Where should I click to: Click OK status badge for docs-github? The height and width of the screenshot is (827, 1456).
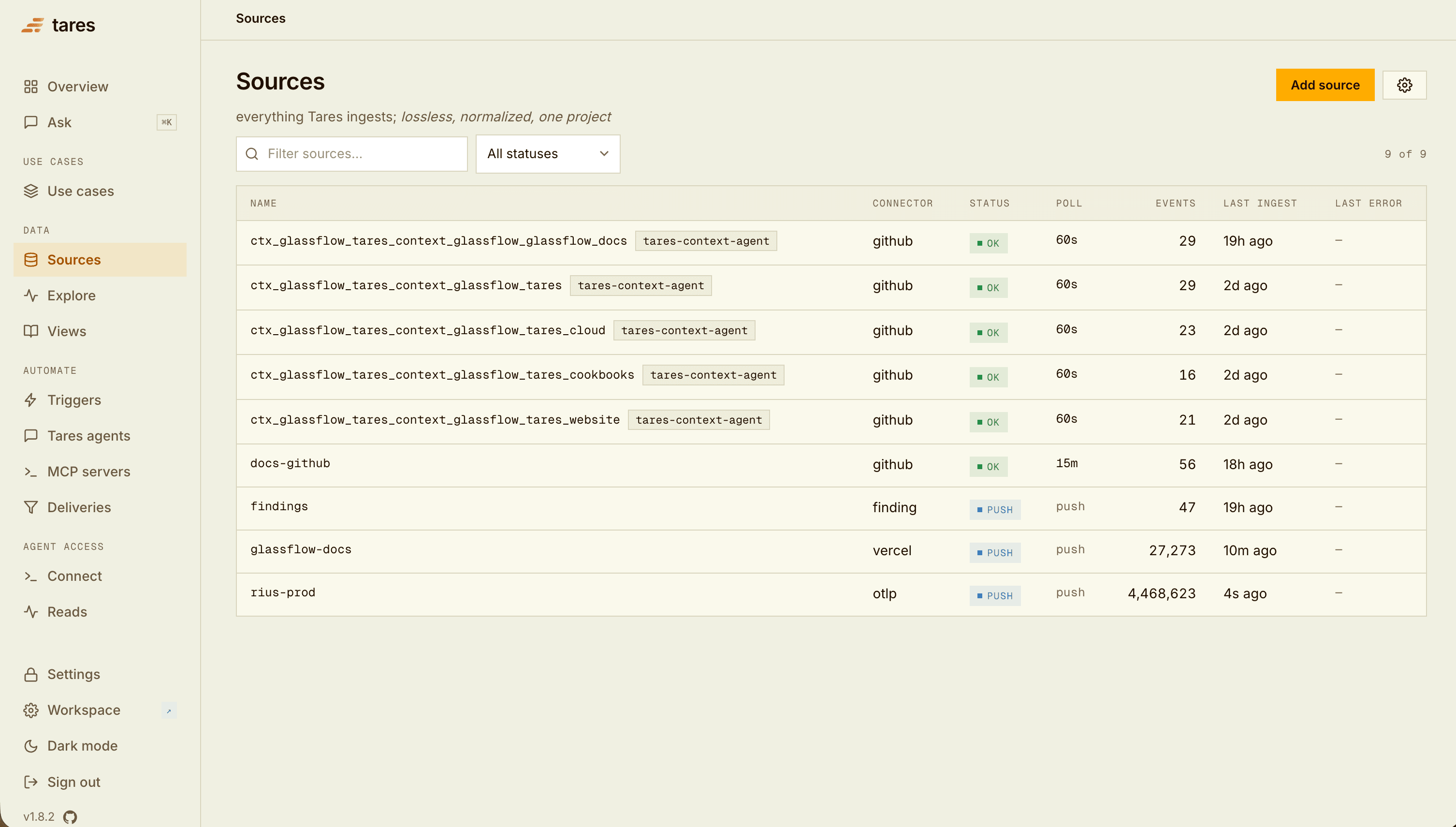point(988,467)
